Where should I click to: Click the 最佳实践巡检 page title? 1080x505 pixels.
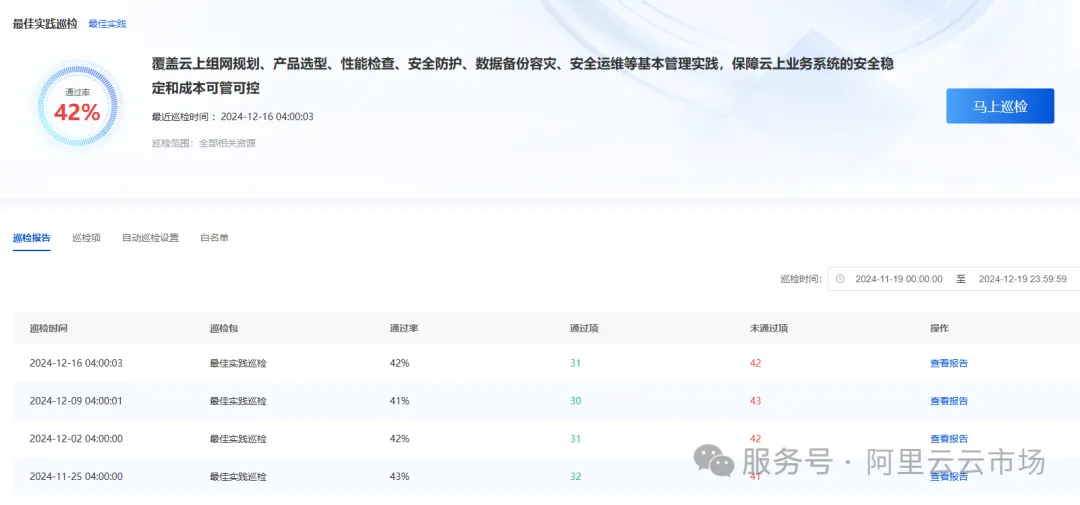pos(45,24)
